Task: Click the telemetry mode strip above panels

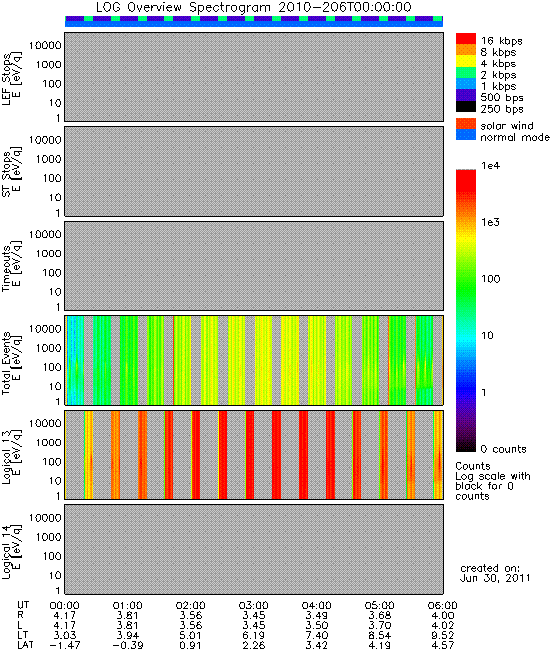Action: tap(254, 22)
